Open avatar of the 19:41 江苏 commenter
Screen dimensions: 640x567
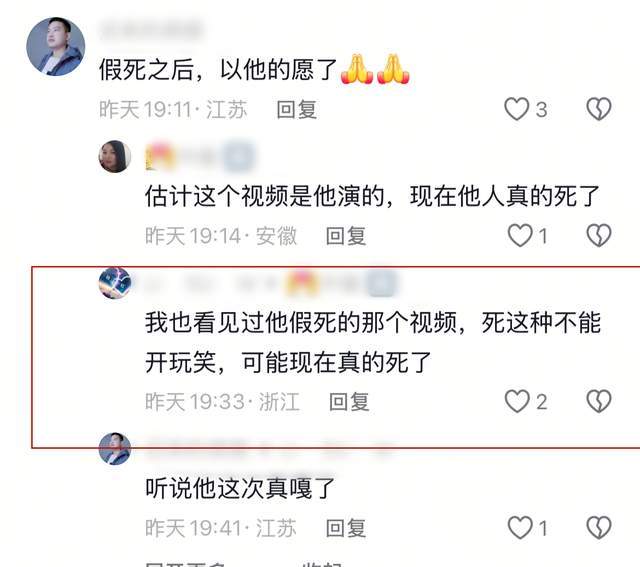click(x=115, y=449)
